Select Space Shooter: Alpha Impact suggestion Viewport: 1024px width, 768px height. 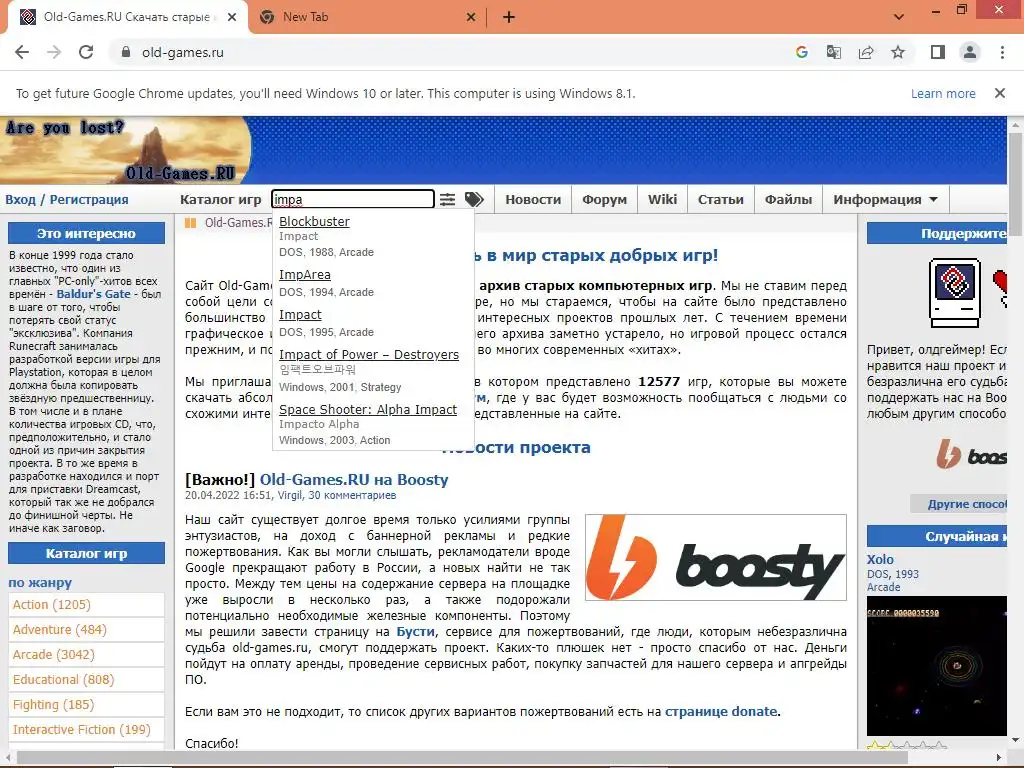368,409
